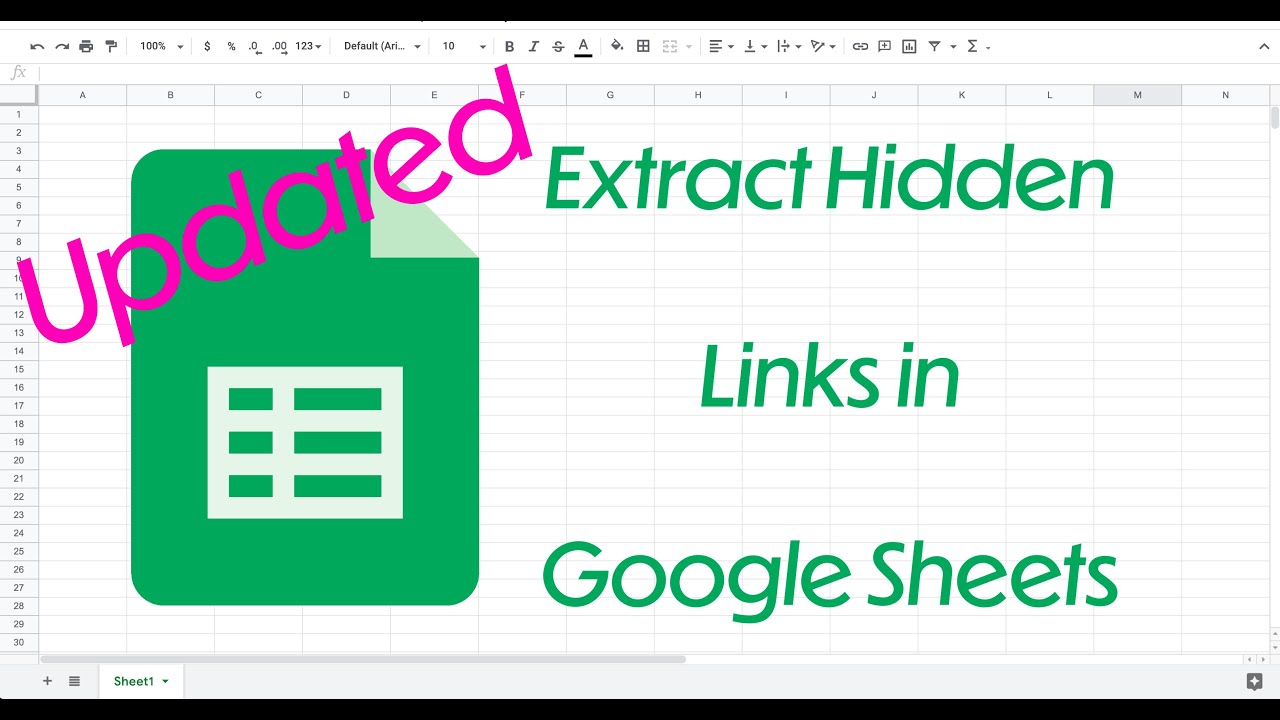Open the text color picker

(583, 46)
